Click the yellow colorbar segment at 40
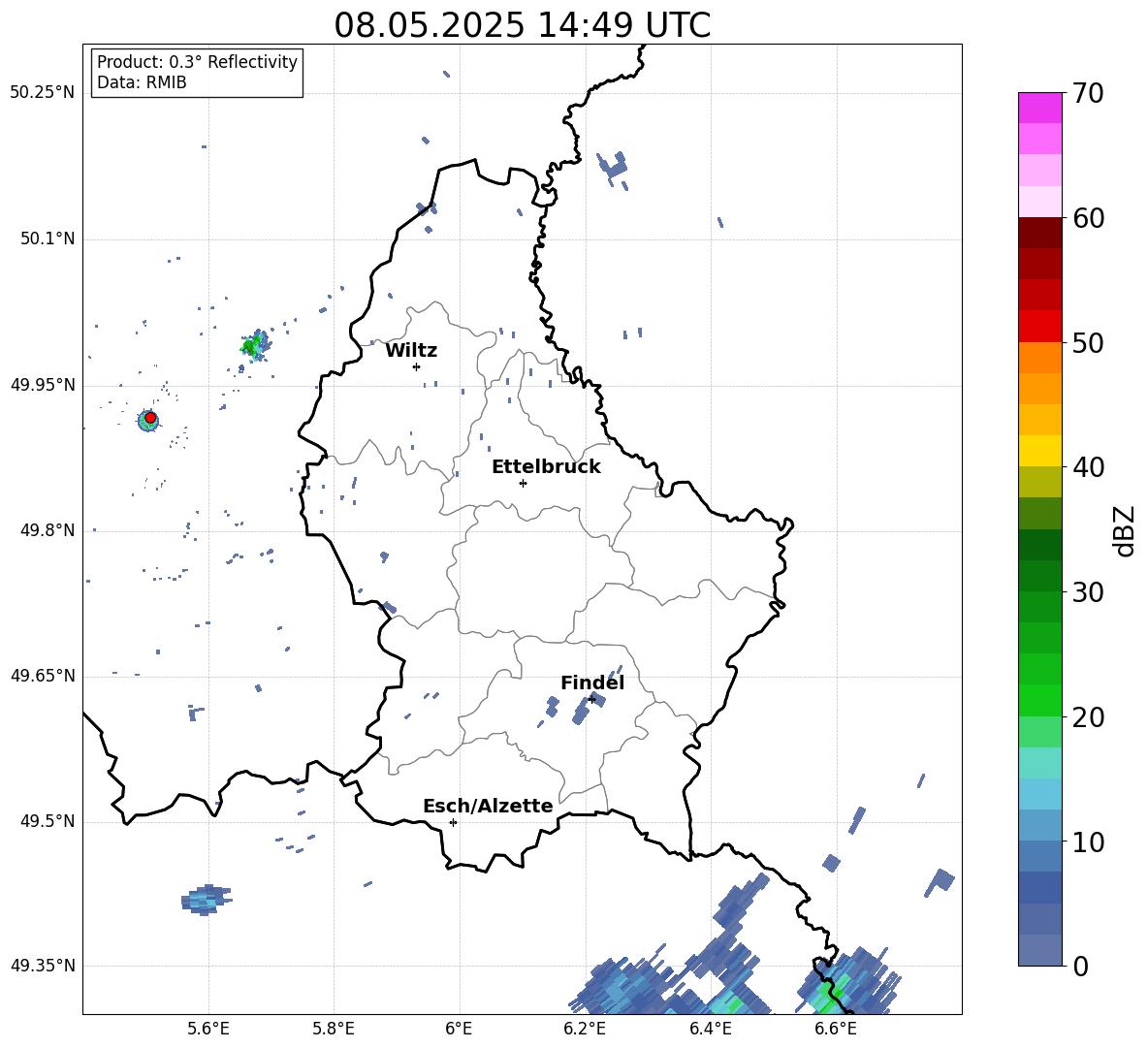Image resolution: width=1148 pixels, height=1048 pixels. pyautogui.click(x=1039, y=451)
